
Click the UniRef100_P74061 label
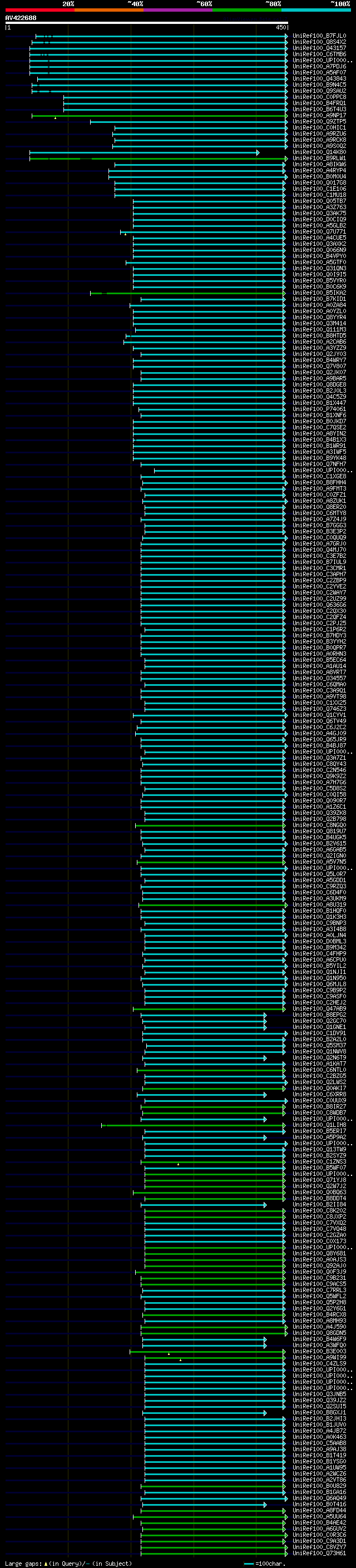click(x=319, y=409)
